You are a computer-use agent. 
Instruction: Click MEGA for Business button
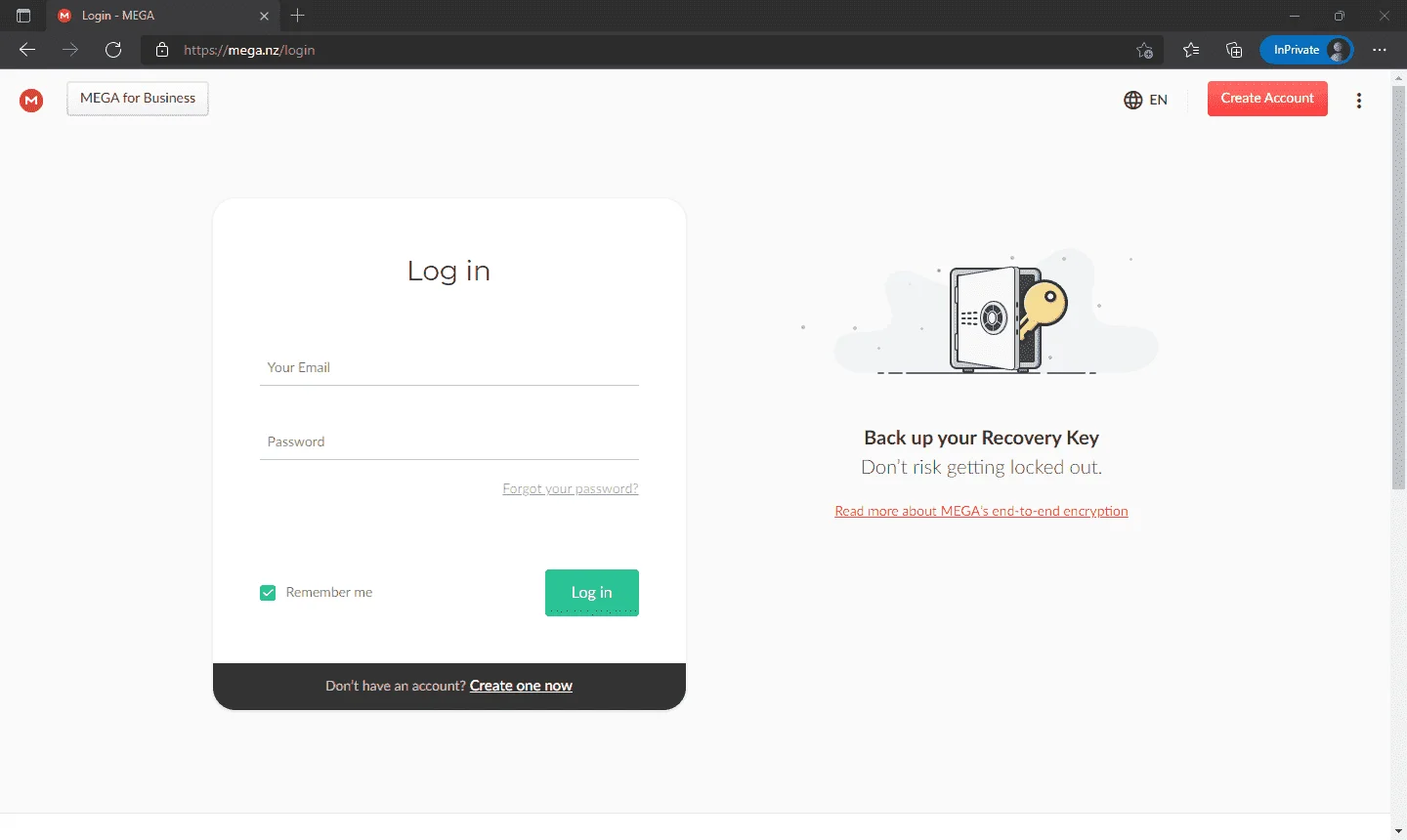coord(138,99)
